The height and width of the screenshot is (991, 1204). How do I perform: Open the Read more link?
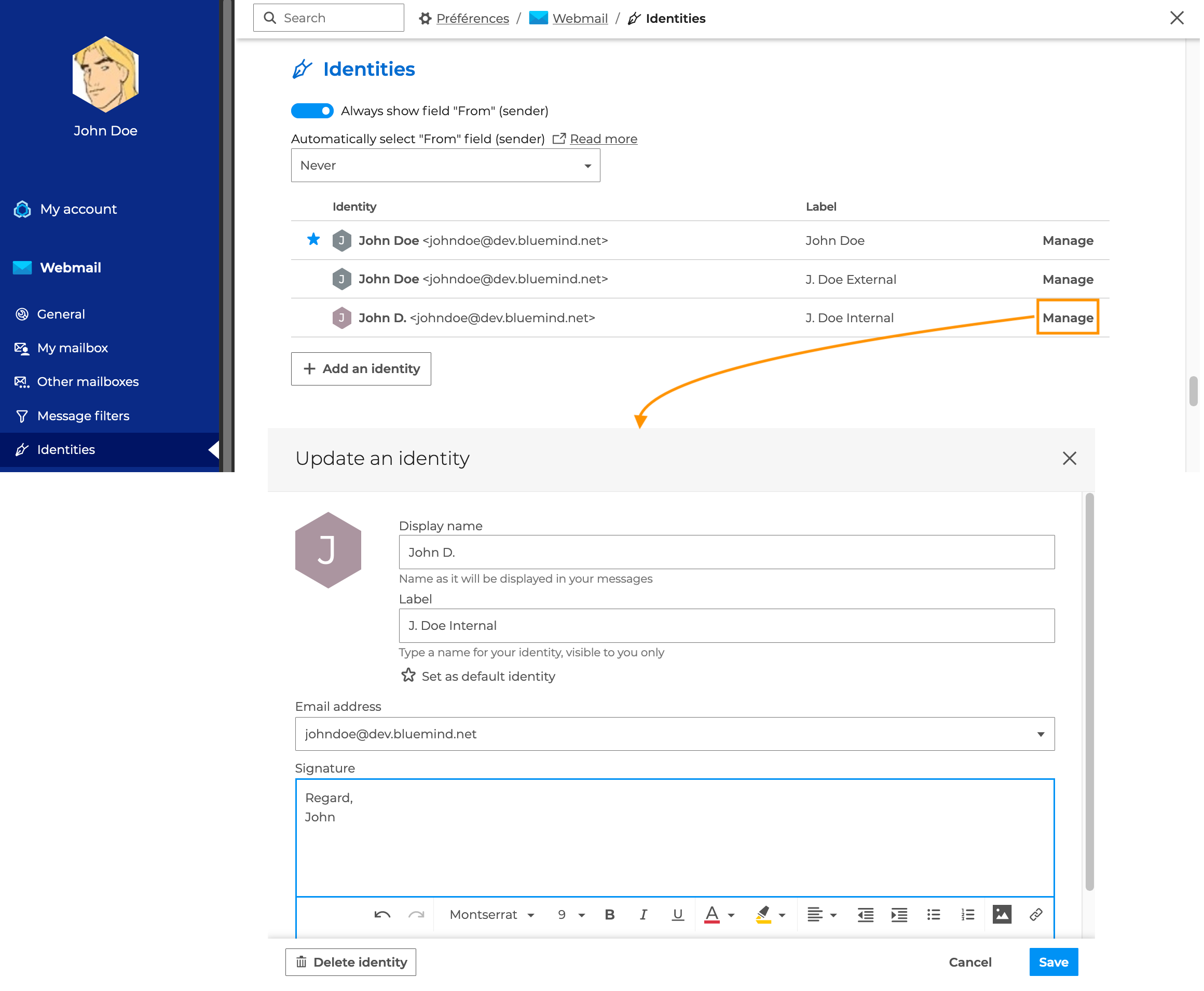(x=604, y=139)
